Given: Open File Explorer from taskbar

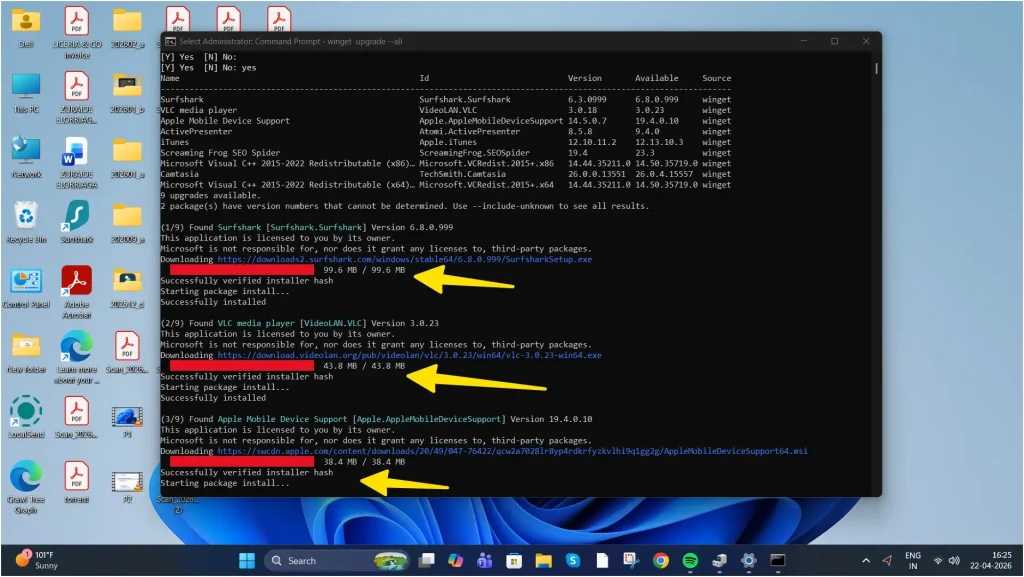Looking at the screenshot, I should [x=543, y=561].
